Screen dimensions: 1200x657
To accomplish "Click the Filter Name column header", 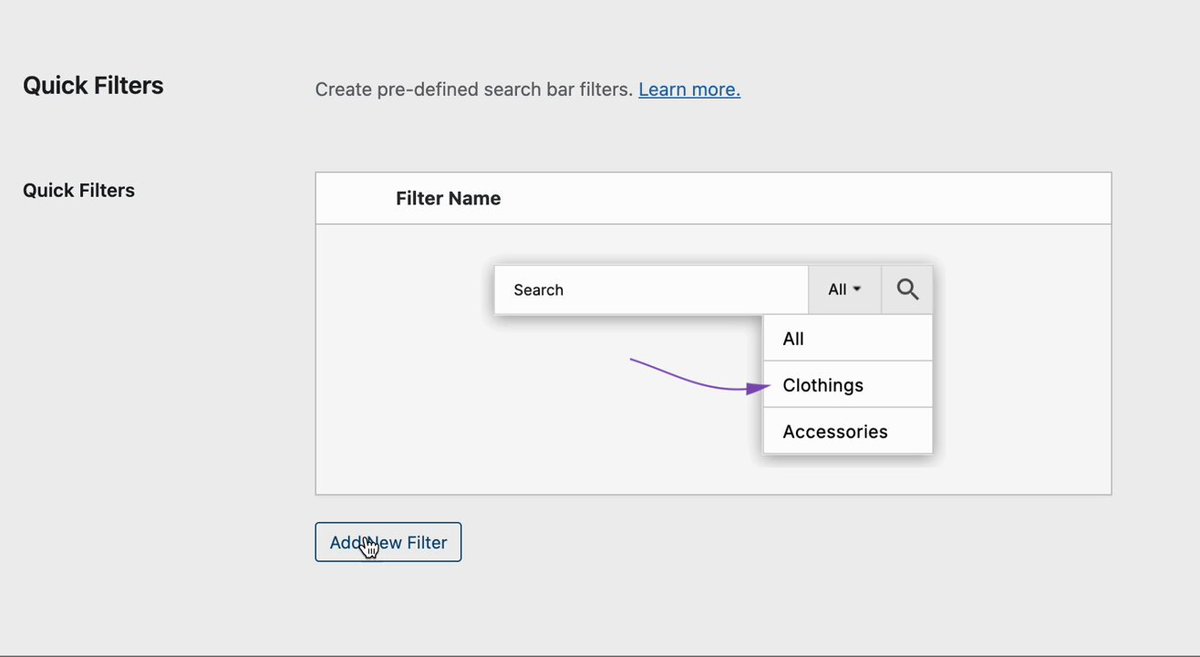I will (448, 198).
